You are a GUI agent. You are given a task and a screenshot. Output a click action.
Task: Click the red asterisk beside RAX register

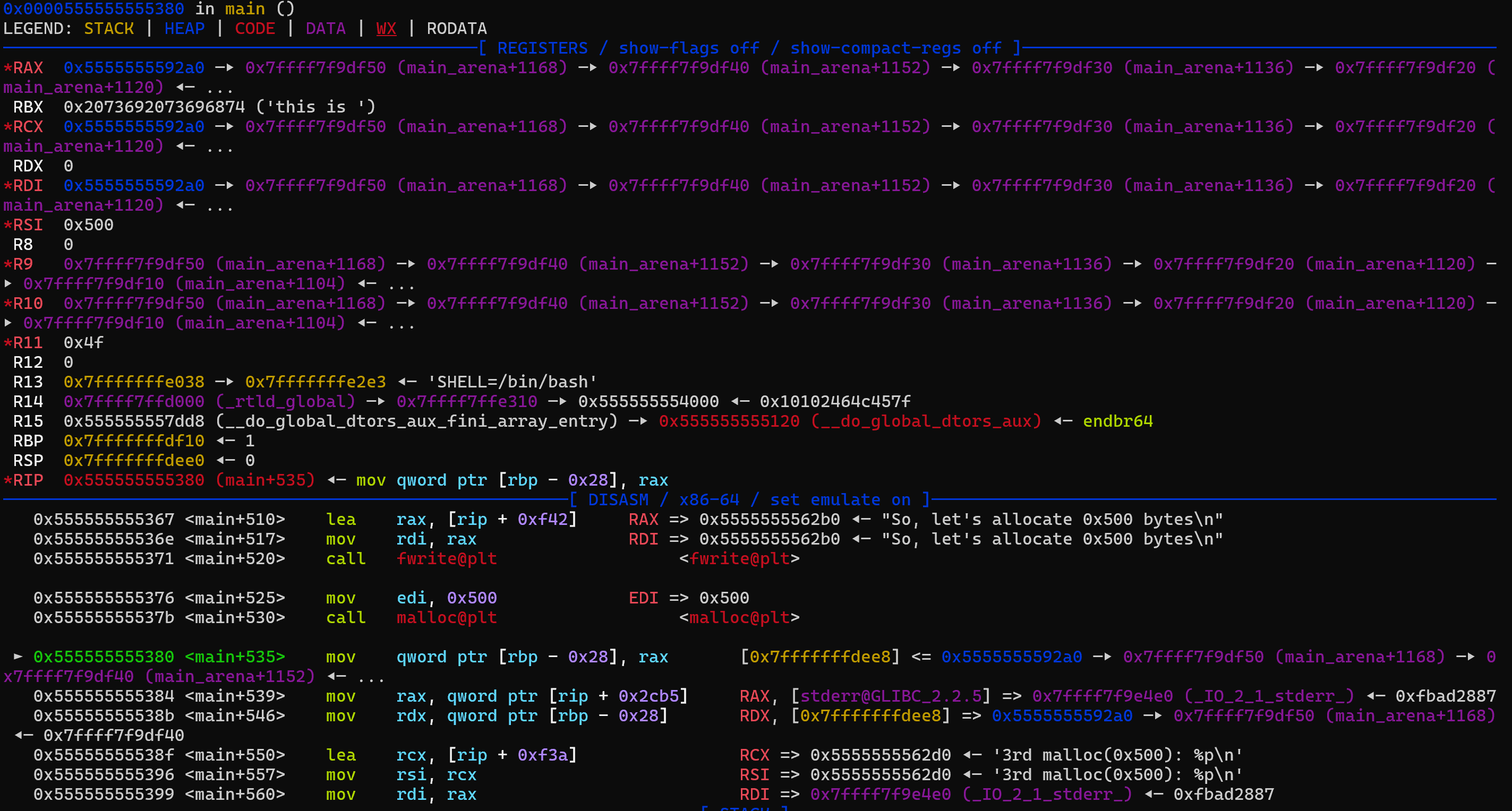point(7,68)
